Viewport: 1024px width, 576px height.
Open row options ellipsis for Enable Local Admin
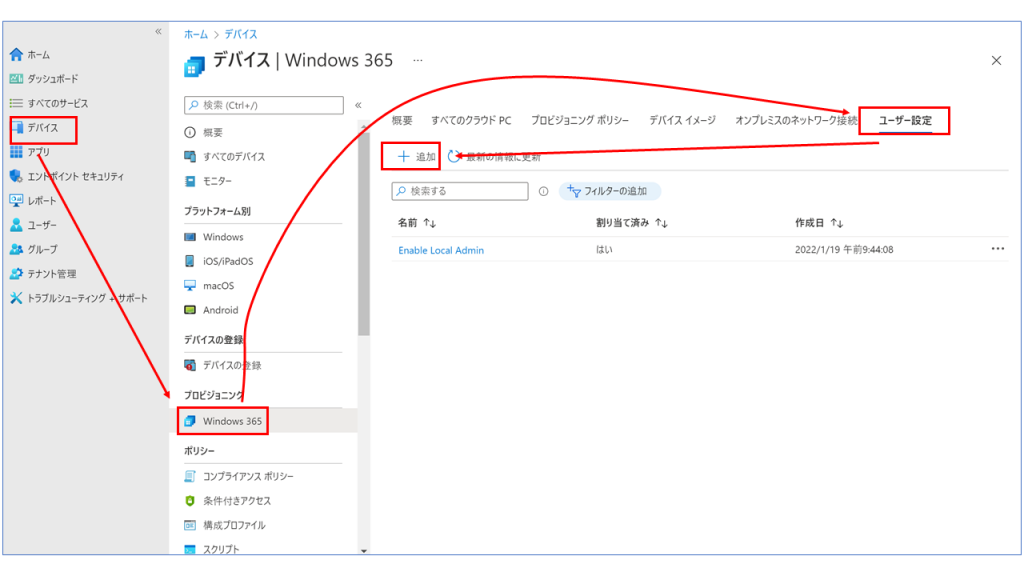pyautogui.click(x=997, y=249)
